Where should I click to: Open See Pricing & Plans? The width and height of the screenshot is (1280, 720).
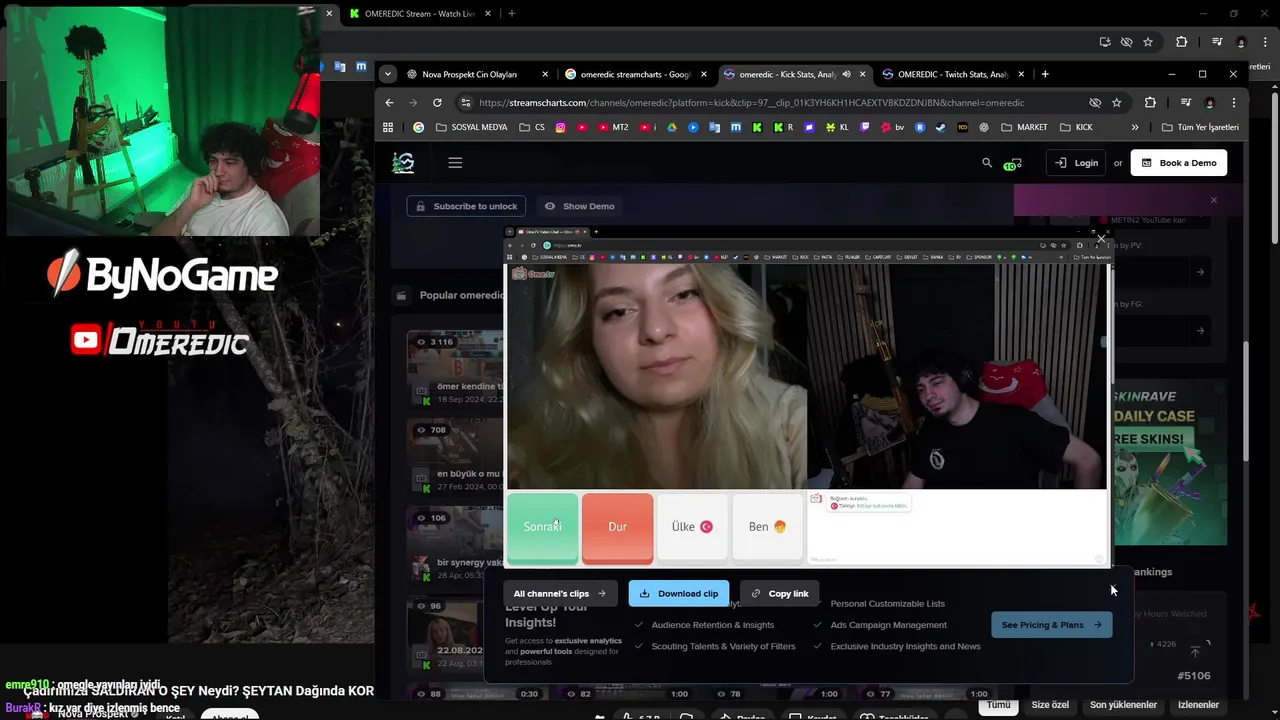point(1051,625)
